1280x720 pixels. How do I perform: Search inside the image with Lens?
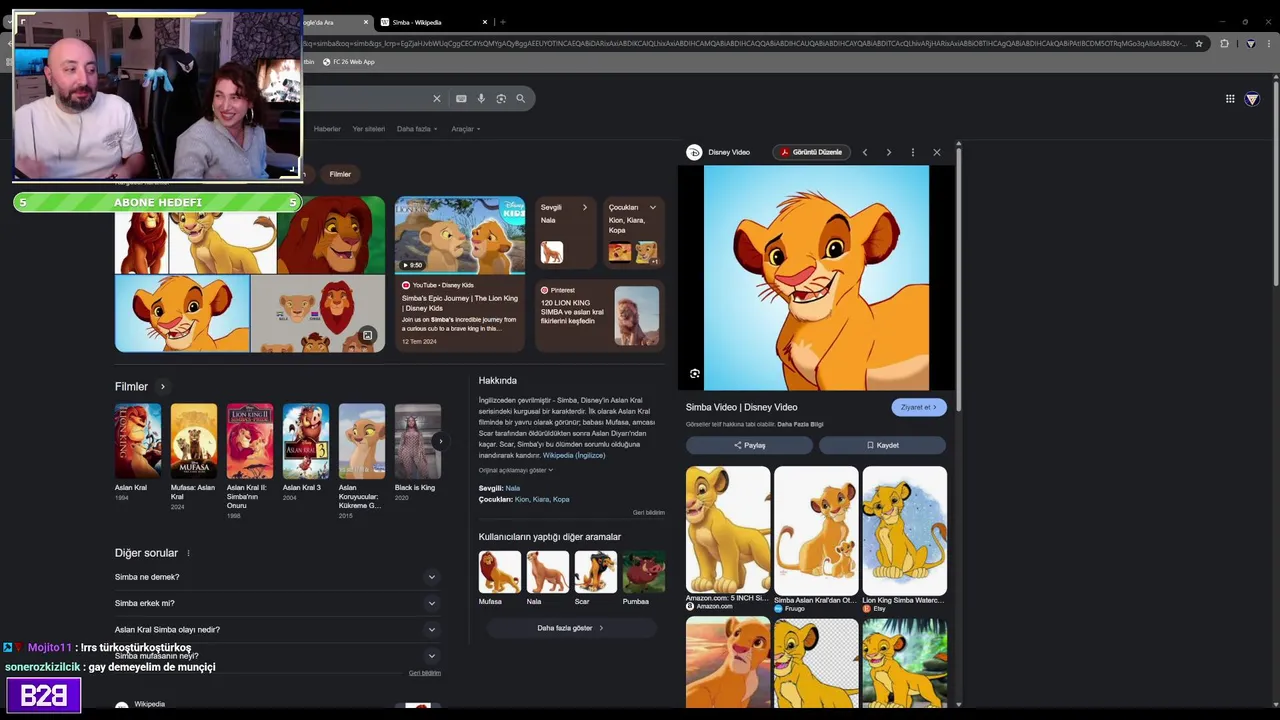(x=695, y=374)
